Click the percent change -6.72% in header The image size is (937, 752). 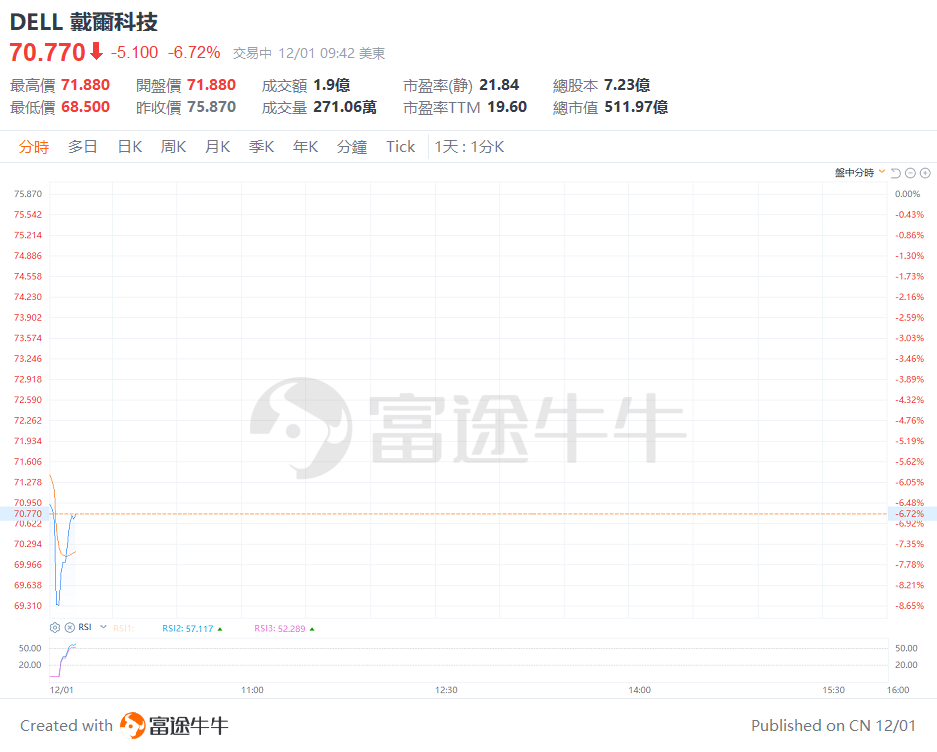(x=194, y=53)
